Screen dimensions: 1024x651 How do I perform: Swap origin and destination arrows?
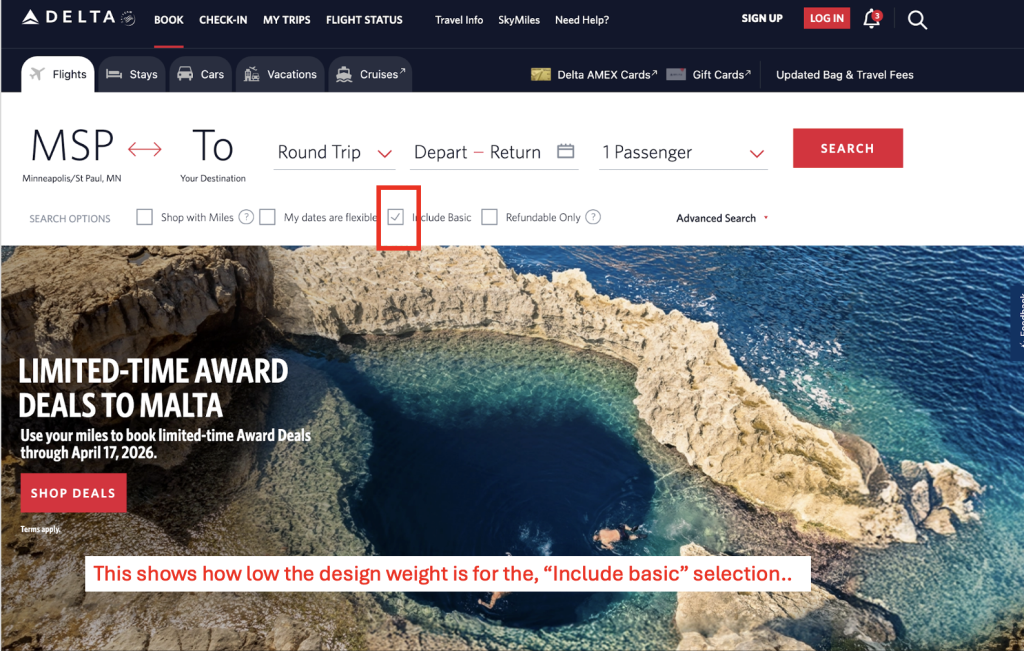145,149
